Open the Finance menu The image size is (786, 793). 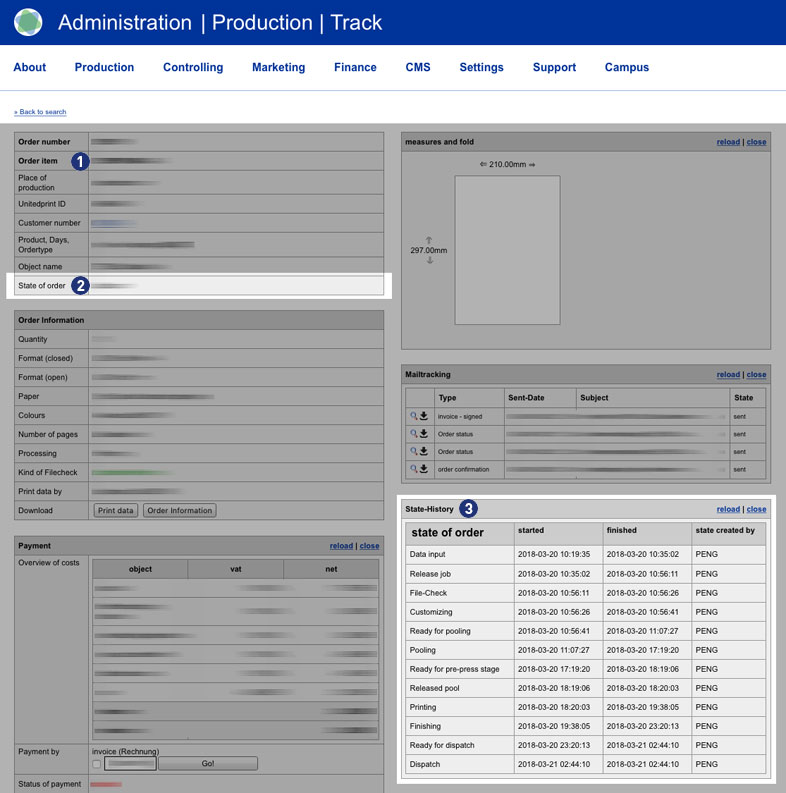(x=355, y=67)
